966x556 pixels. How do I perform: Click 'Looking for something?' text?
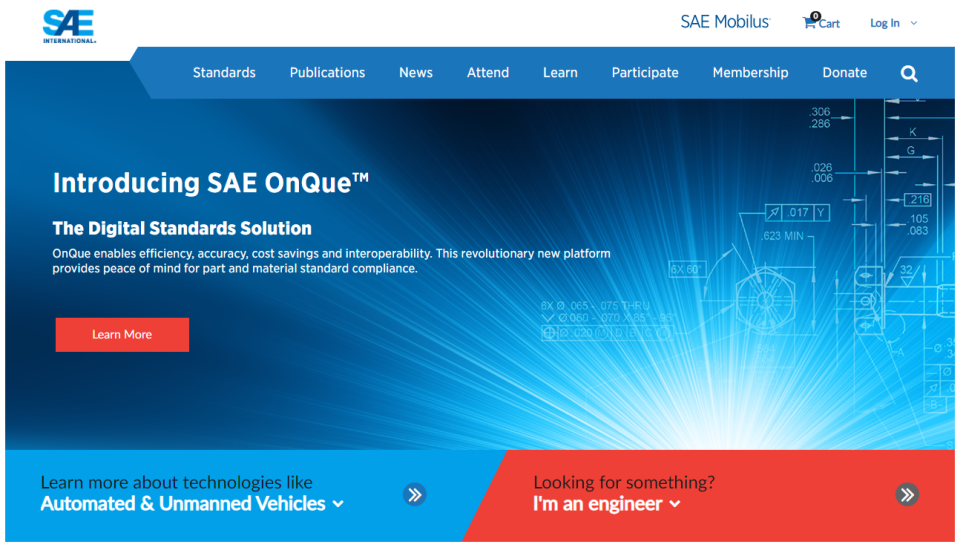[x=624, y=482]
